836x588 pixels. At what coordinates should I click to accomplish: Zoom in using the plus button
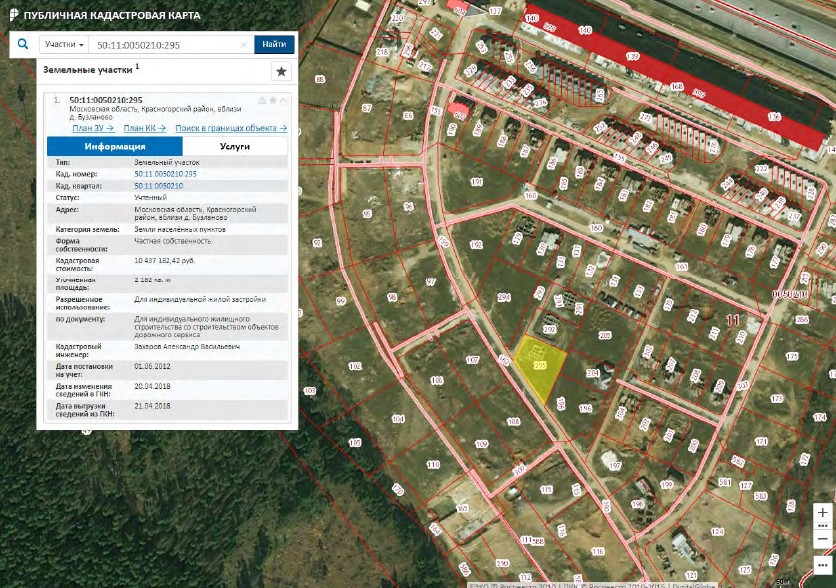click(823, 512)
